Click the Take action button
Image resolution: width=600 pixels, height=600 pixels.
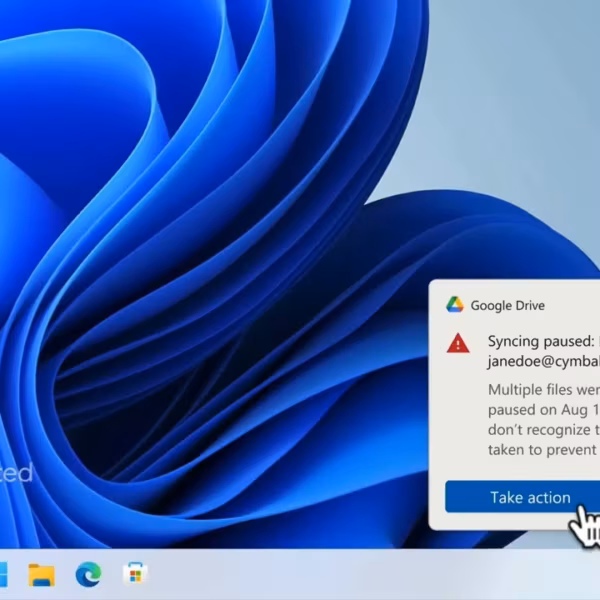(x=523, y=497)
